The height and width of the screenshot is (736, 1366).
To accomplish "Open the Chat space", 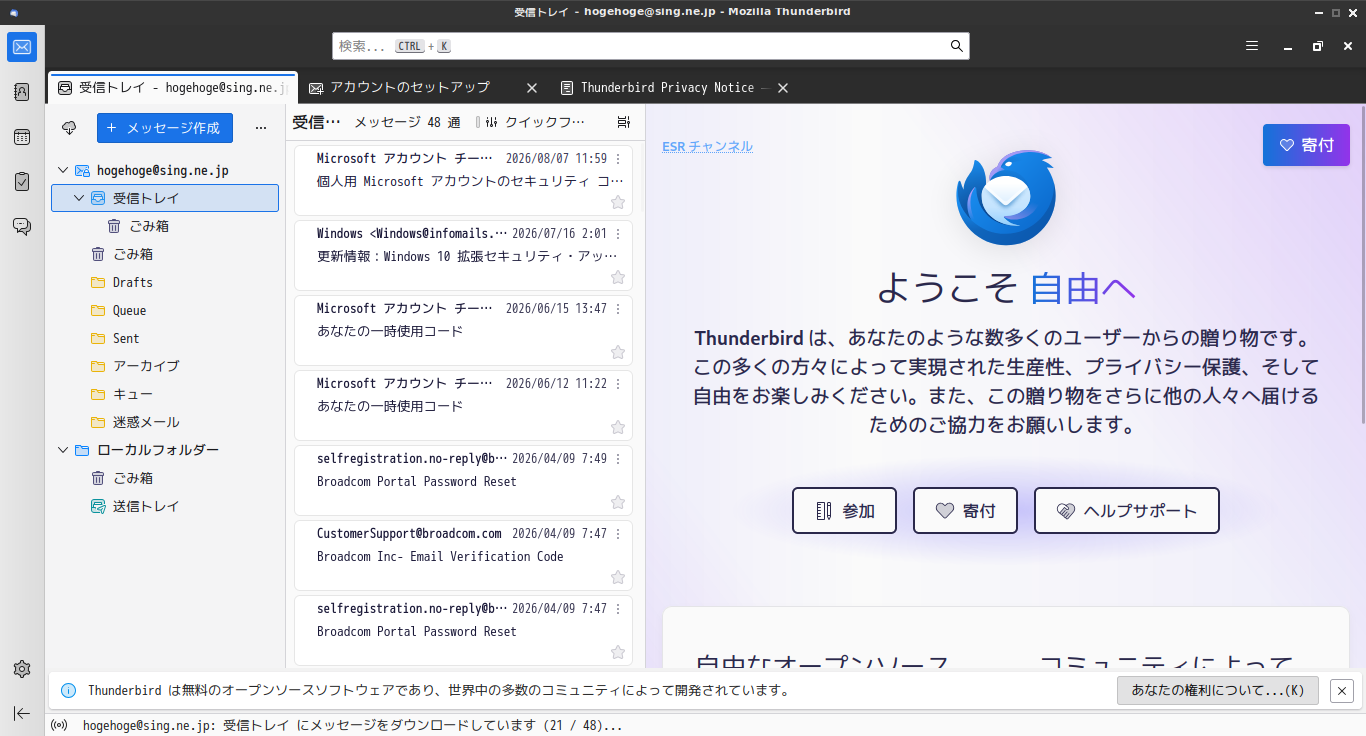I will click(22, 227).
